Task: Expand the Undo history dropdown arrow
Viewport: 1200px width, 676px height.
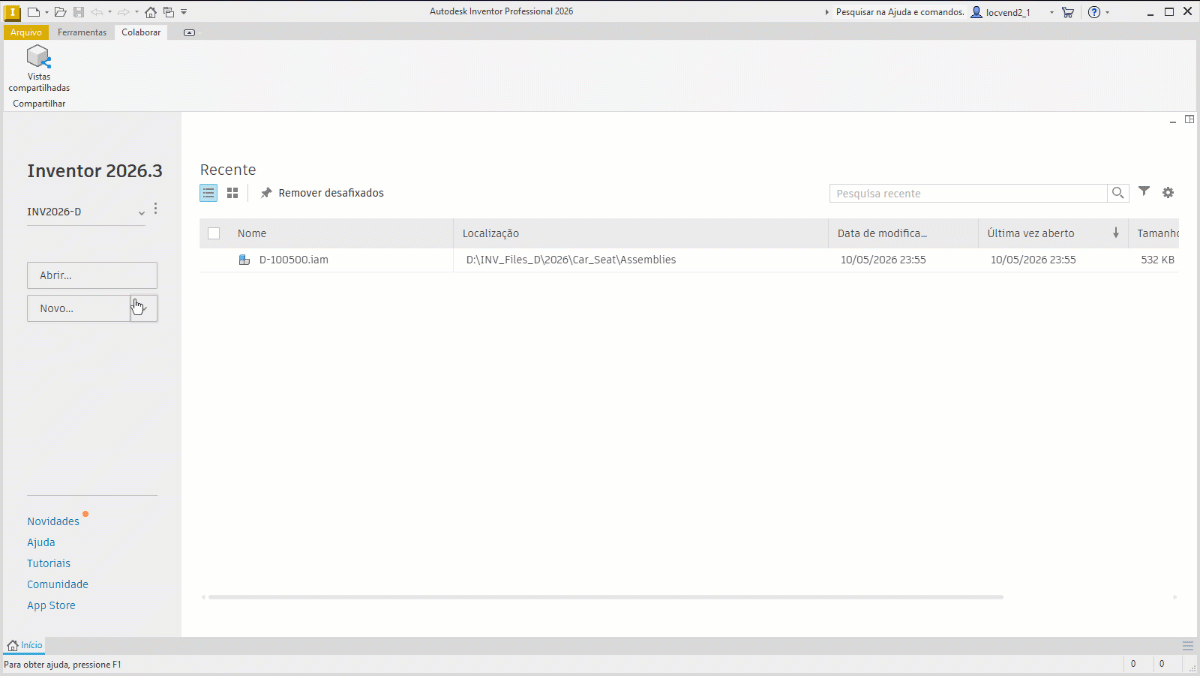Action: (109, 12)
